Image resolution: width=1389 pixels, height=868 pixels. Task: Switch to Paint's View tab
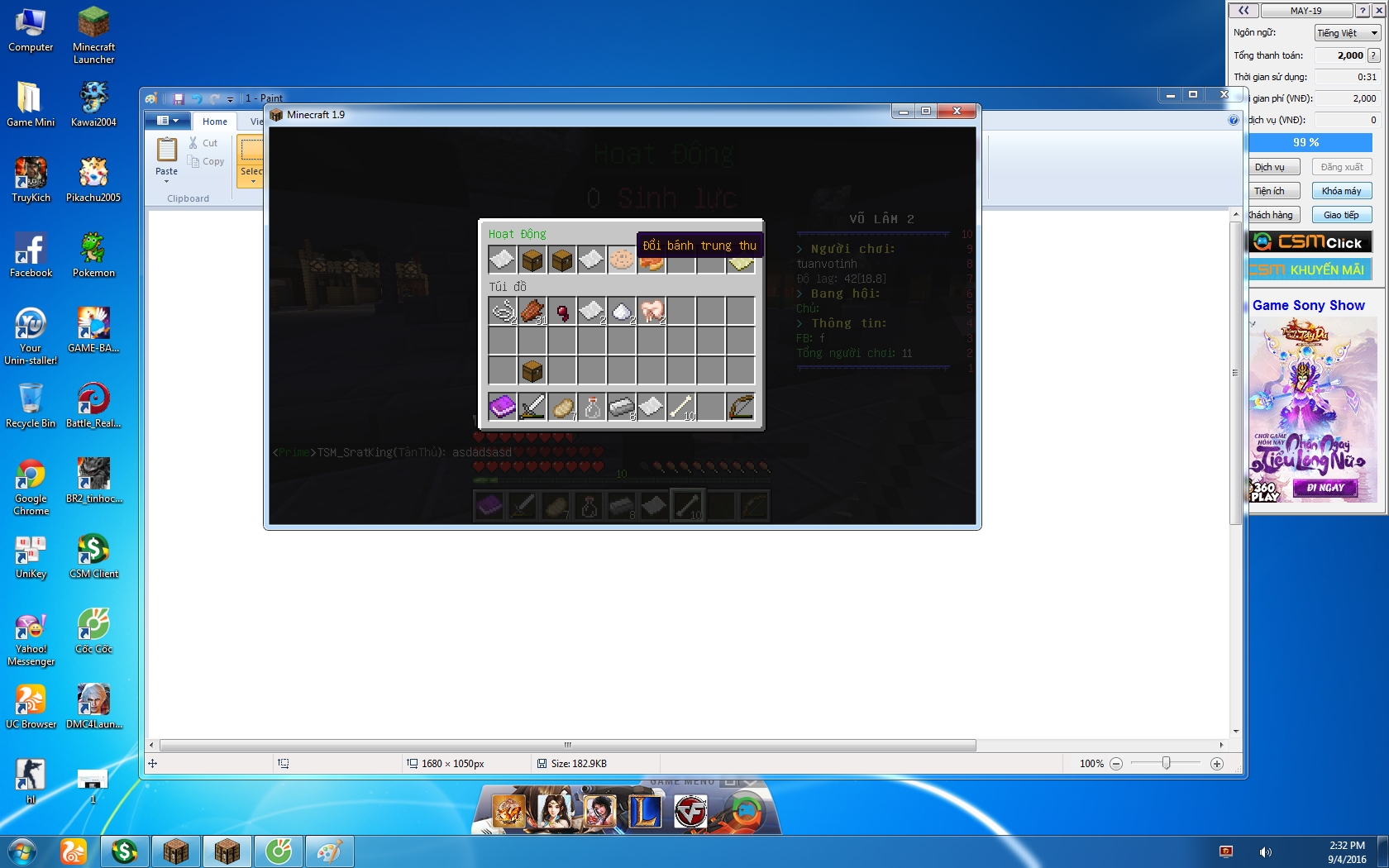[256, 122]
